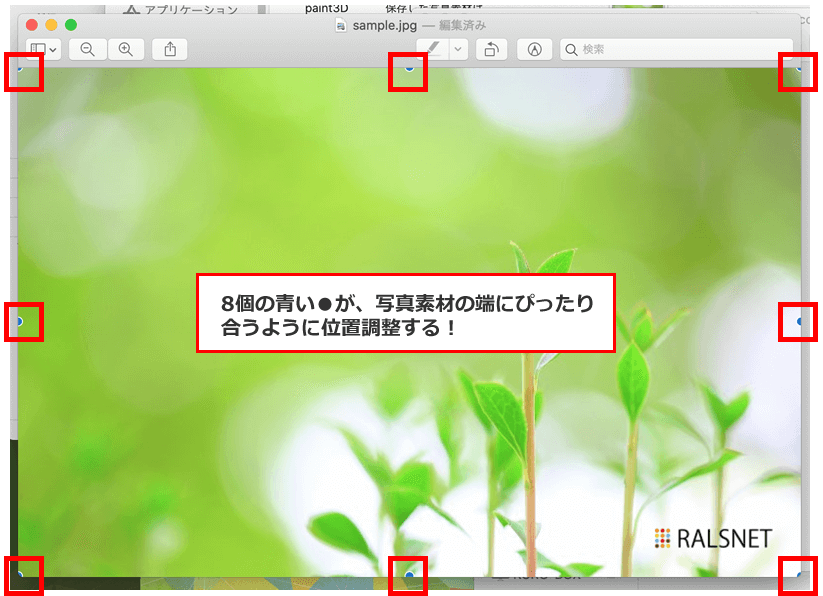Expand the highlight color dropdown arrow
This screenshot has height=596, width=823.
tap(458, 49)
